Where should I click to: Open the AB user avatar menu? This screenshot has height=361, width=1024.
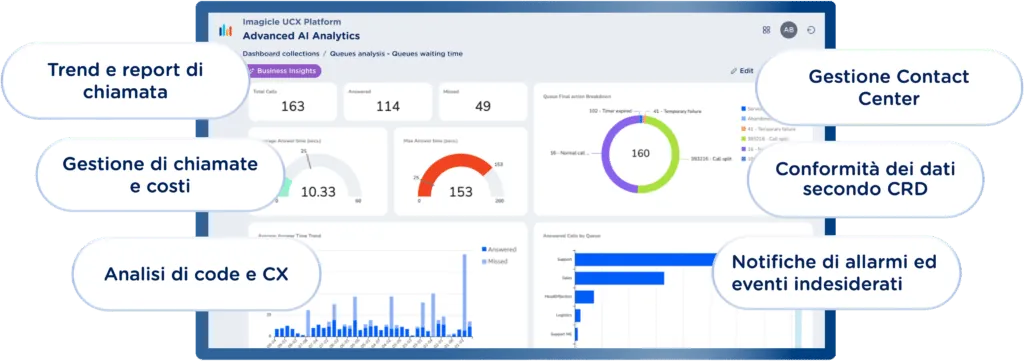coord(789,30)
